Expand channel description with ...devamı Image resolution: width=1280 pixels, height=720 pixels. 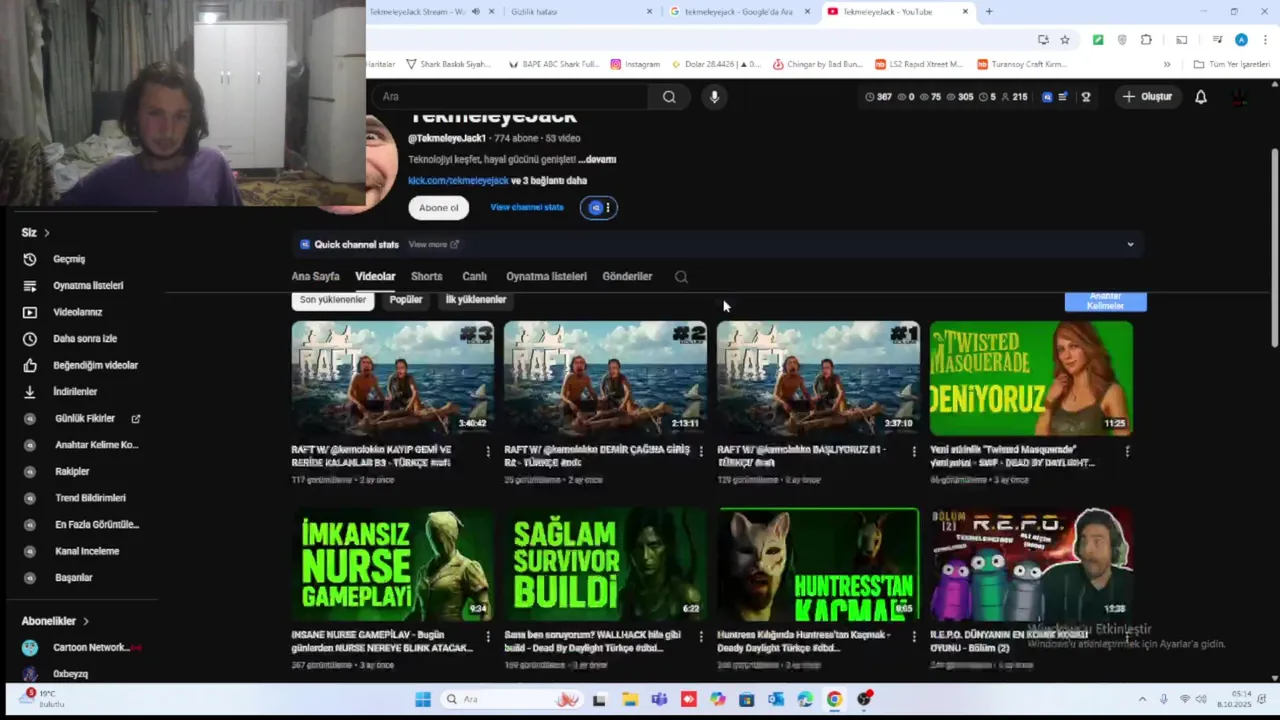(597, 159)
